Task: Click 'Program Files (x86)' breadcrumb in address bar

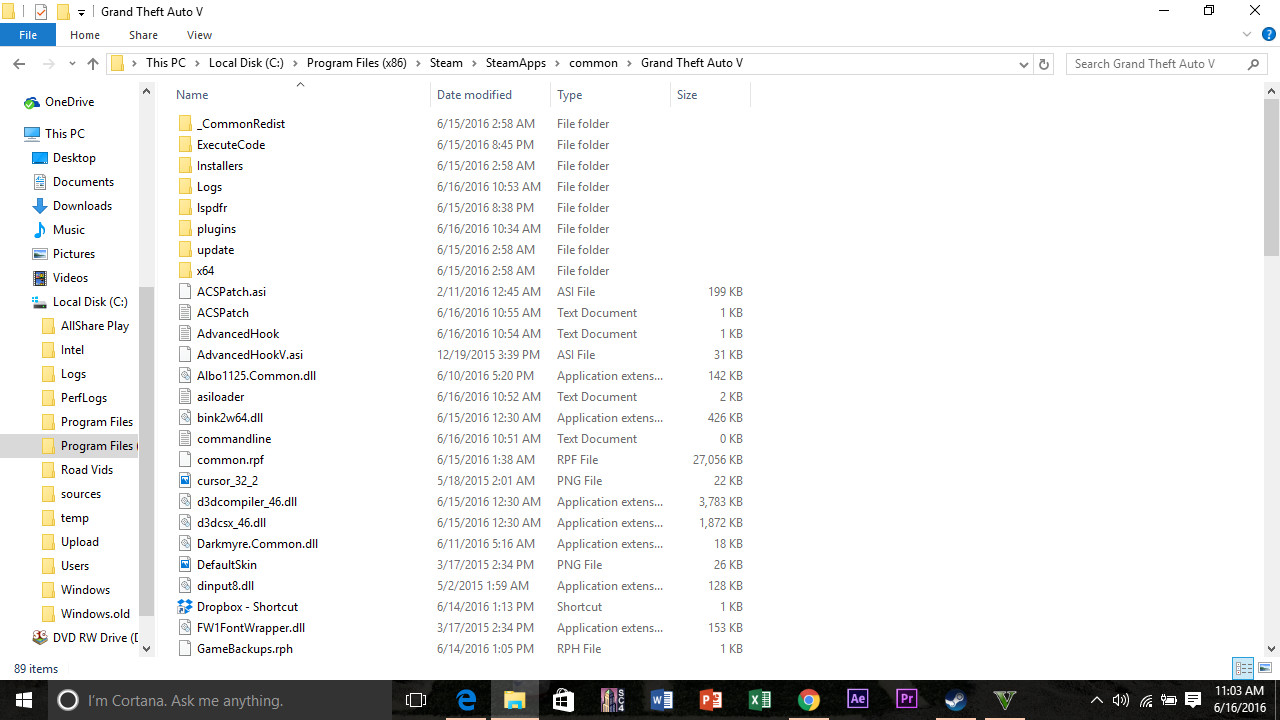Action: click(356, 63)
